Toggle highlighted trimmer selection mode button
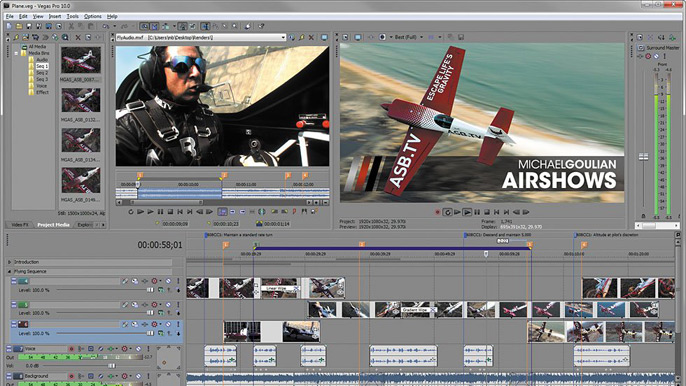The height and width of the screenshot is (386, 686). click(x=222, y=212)
